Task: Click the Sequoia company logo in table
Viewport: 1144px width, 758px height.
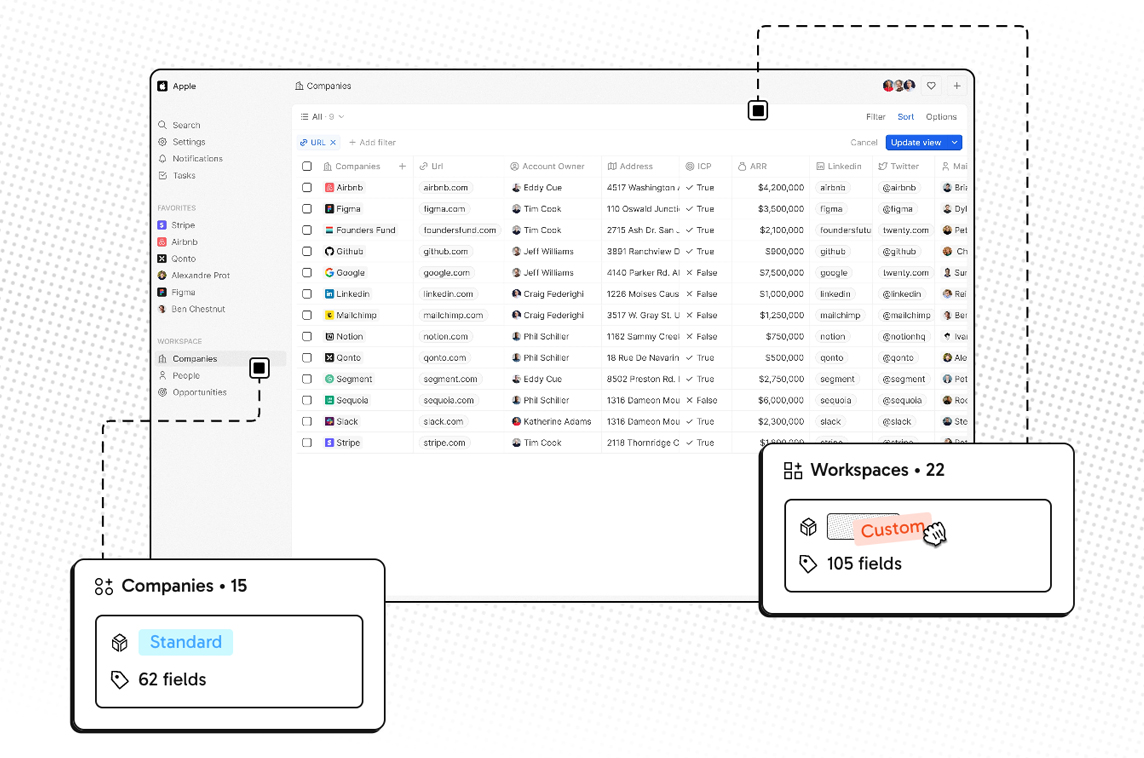Action: click(x=329, y=401)
